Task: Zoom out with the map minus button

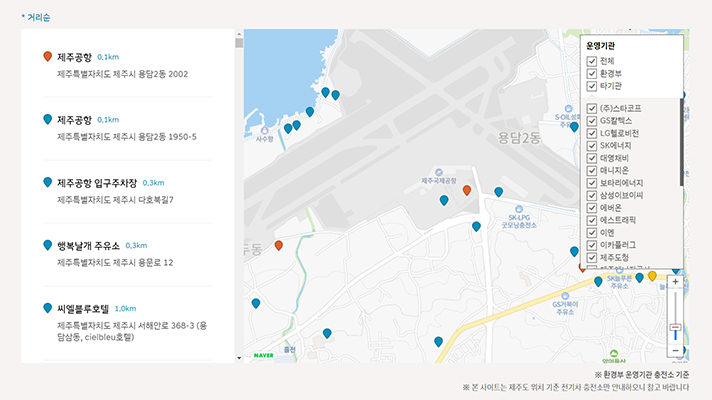Action: 676,350
